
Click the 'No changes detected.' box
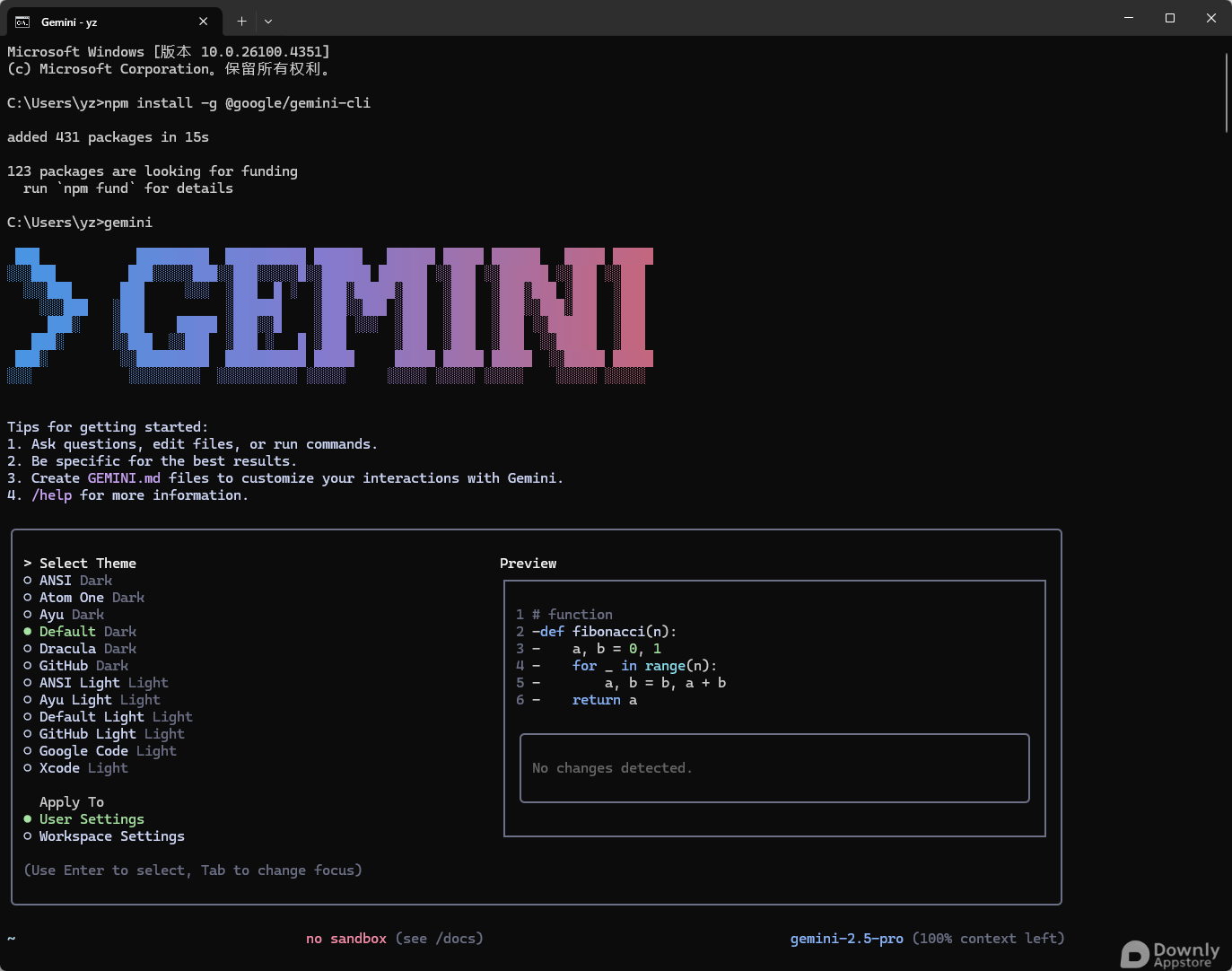click(x=774, y=768)
